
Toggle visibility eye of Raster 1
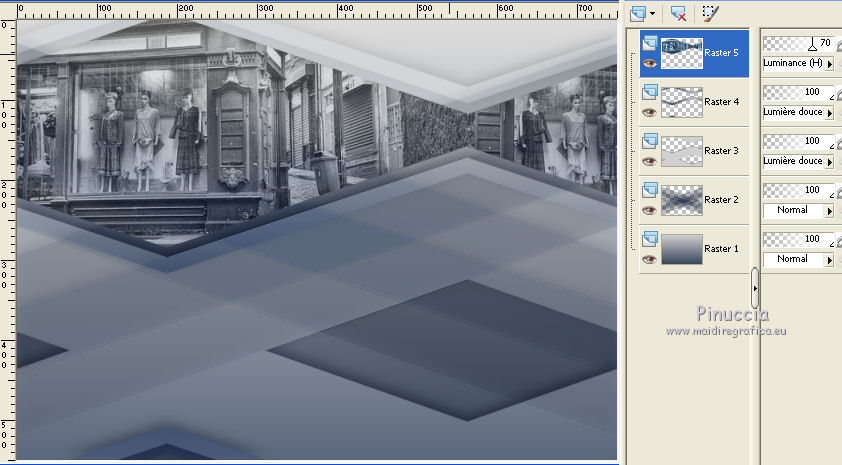(x=649, y=259)
